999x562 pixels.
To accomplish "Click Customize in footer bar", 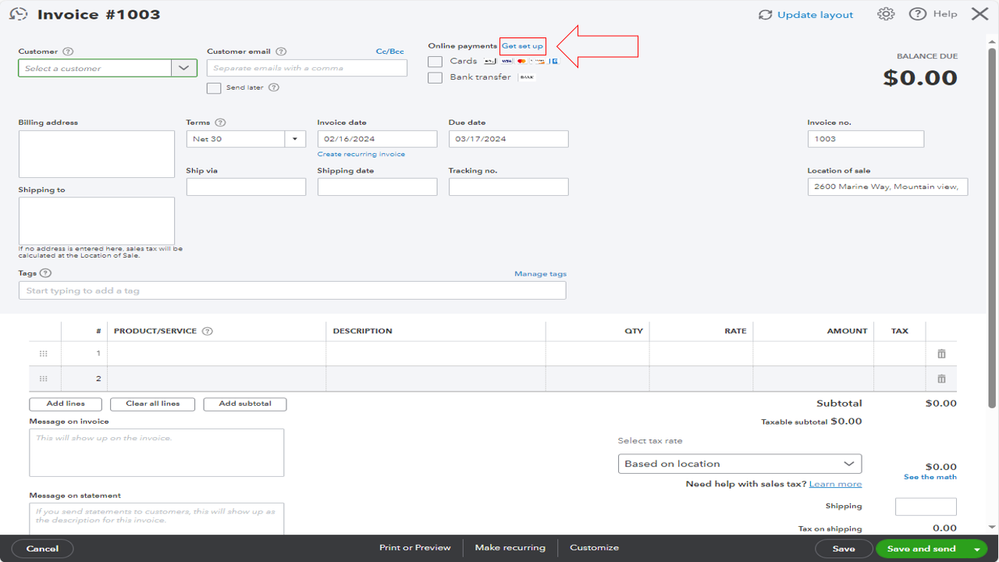I will coord(594,547).
